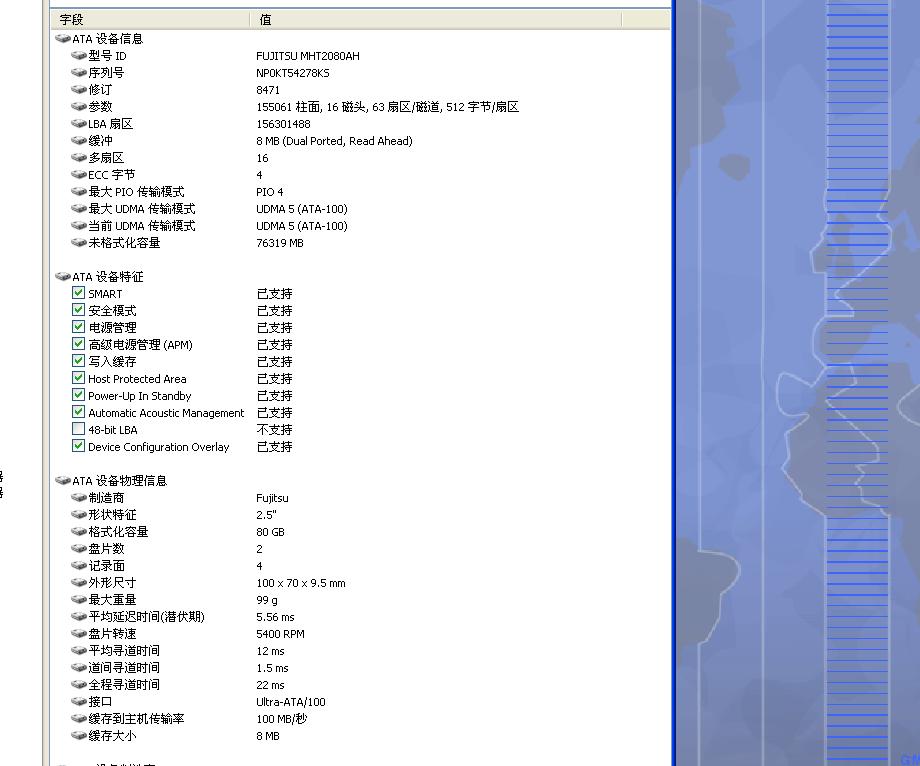
Task: Click the disk icon beside 参数
Action: (79, 107)
